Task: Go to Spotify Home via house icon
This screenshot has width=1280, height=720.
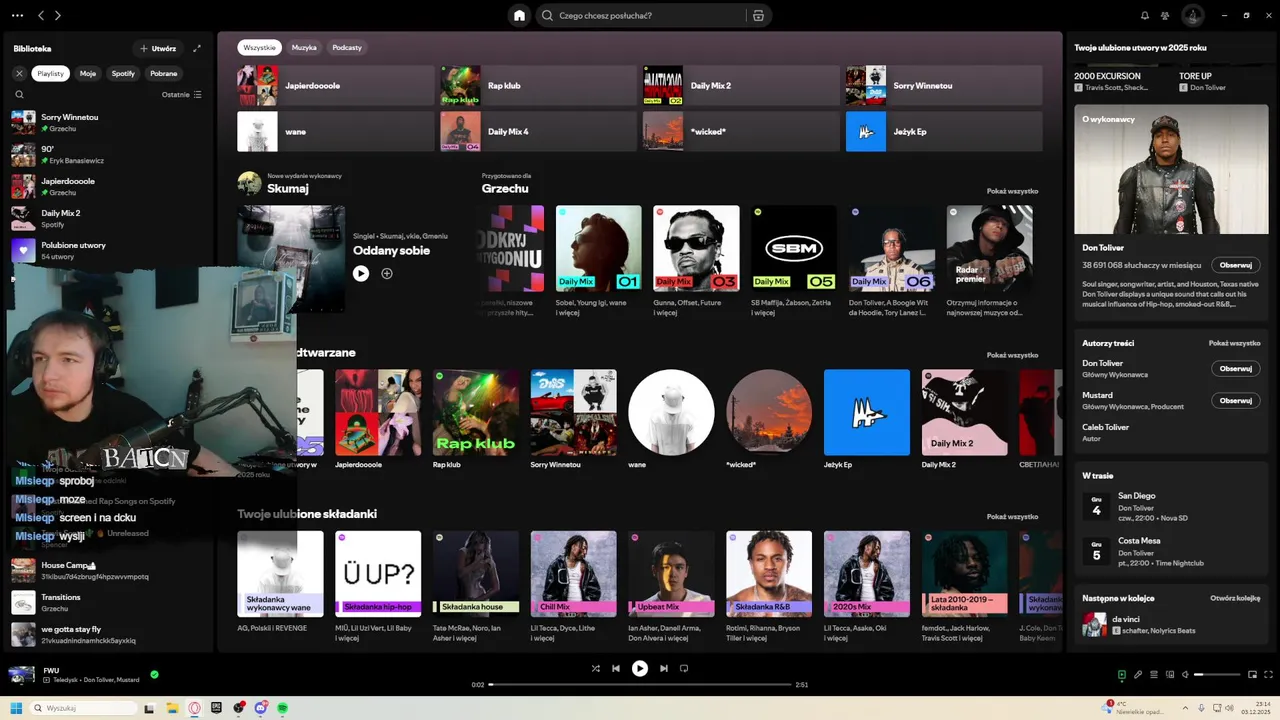Action: (519, 15)
